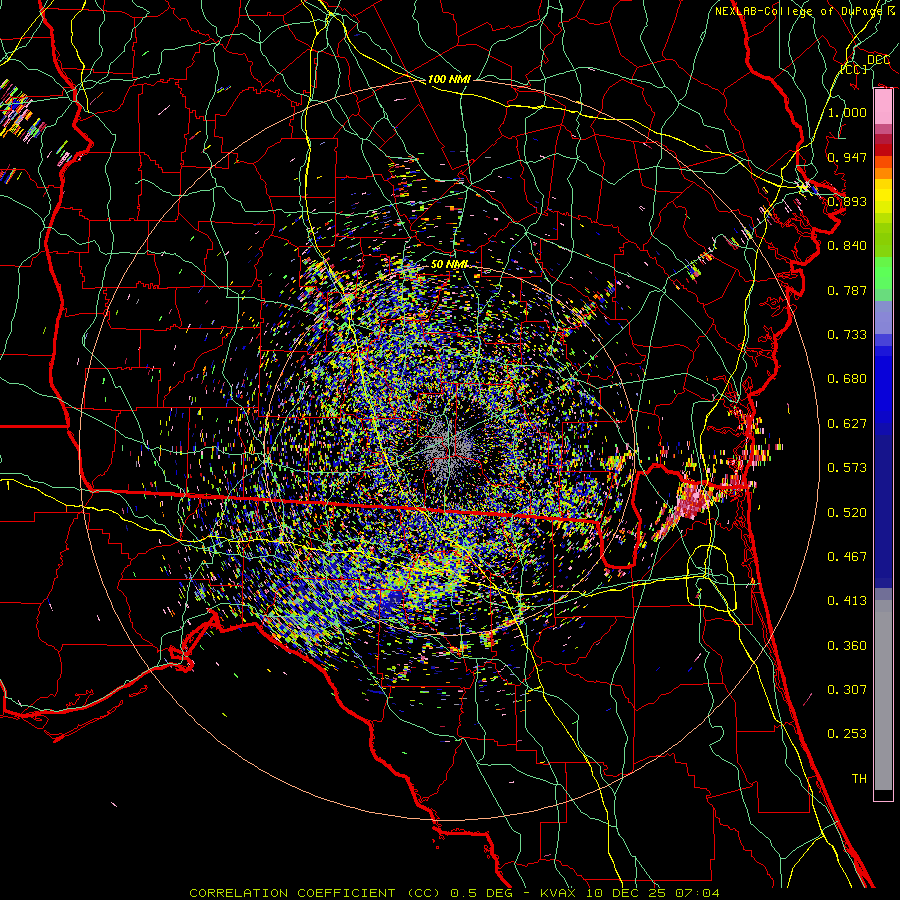
Task: Click the 07:04 timestamp in the caption
Action: [x=697, y=893]
